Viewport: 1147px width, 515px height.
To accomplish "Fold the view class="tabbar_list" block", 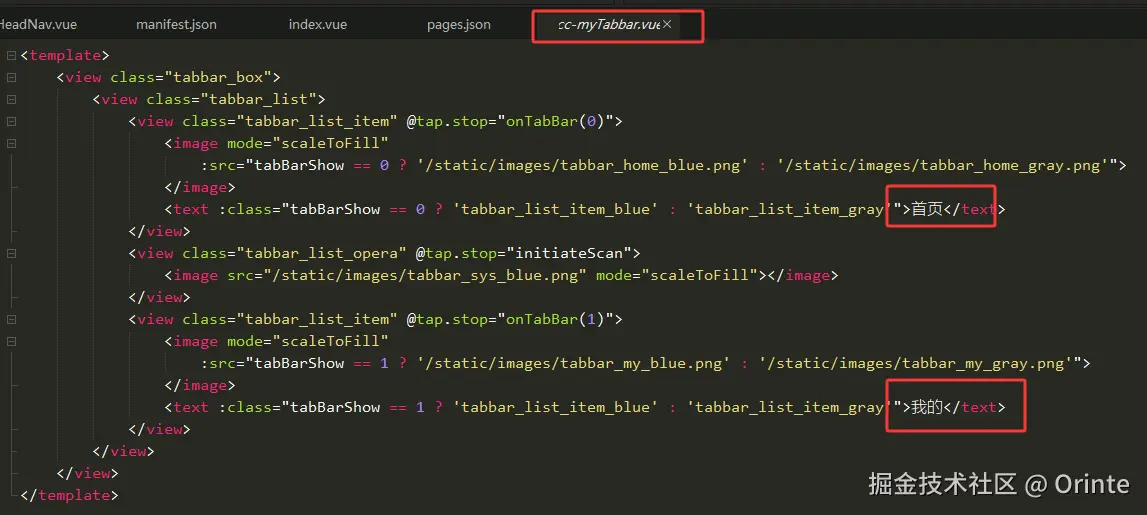I will click(11, 99).
